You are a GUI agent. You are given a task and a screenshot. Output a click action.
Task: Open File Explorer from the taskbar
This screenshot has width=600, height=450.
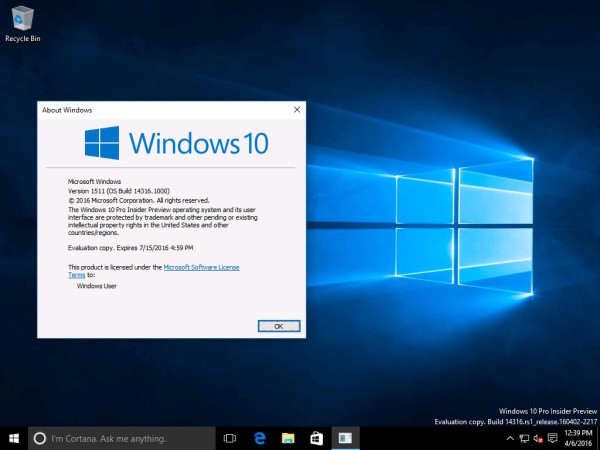coord(288,439)
